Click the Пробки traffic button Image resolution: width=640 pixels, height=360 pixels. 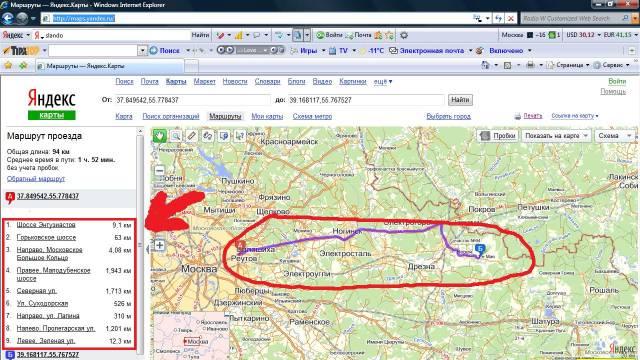498,136
